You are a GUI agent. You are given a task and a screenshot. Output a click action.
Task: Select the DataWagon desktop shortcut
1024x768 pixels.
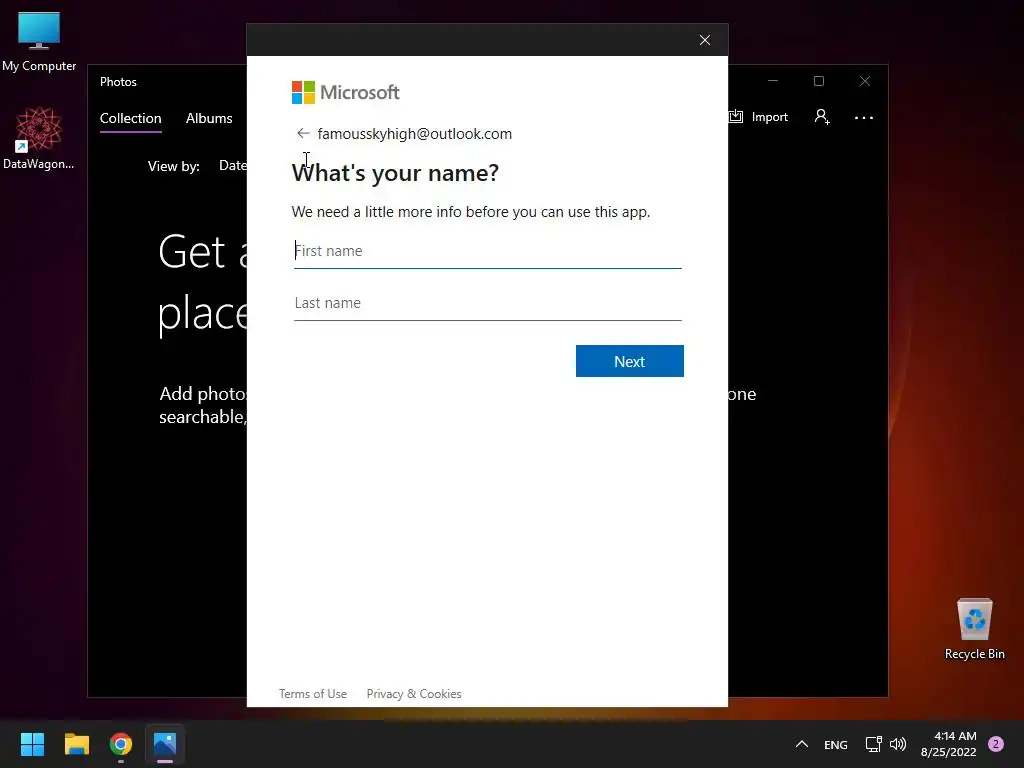pos(39,138)
